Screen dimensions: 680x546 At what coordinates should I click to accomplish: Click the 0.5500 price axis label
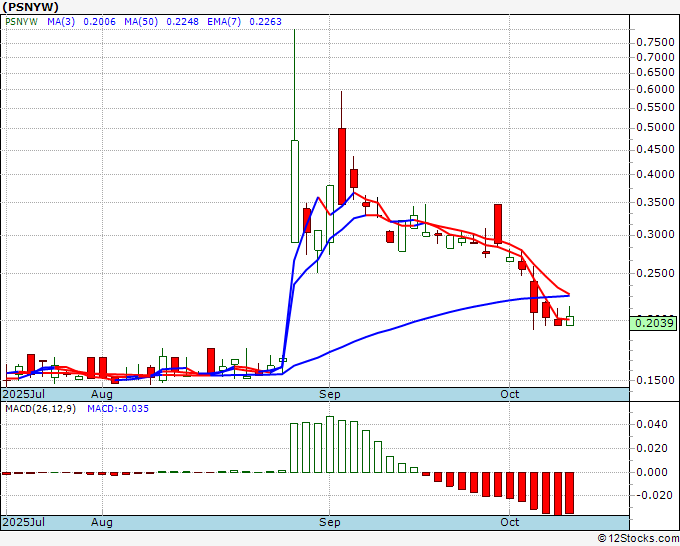click(655, 107)
